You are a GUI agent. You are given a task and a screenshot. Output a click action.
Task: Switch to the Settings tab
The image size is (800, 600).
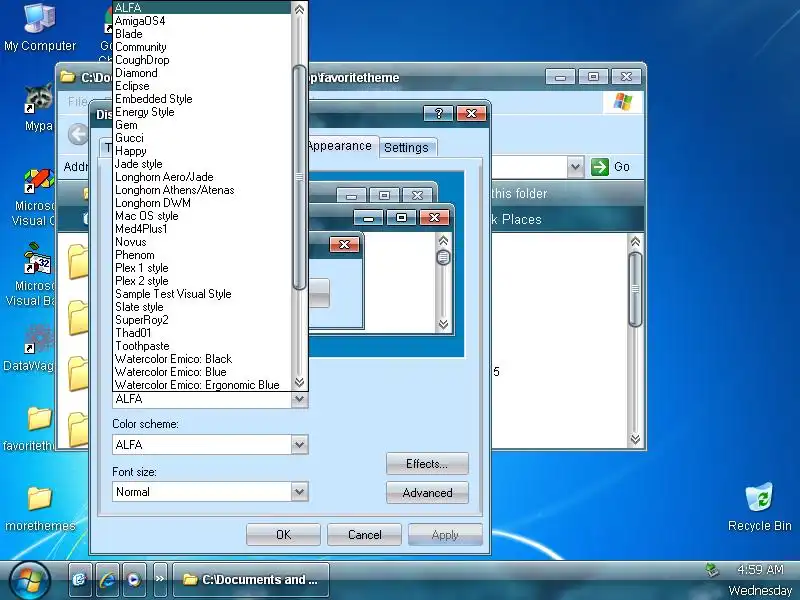[407, 147]
